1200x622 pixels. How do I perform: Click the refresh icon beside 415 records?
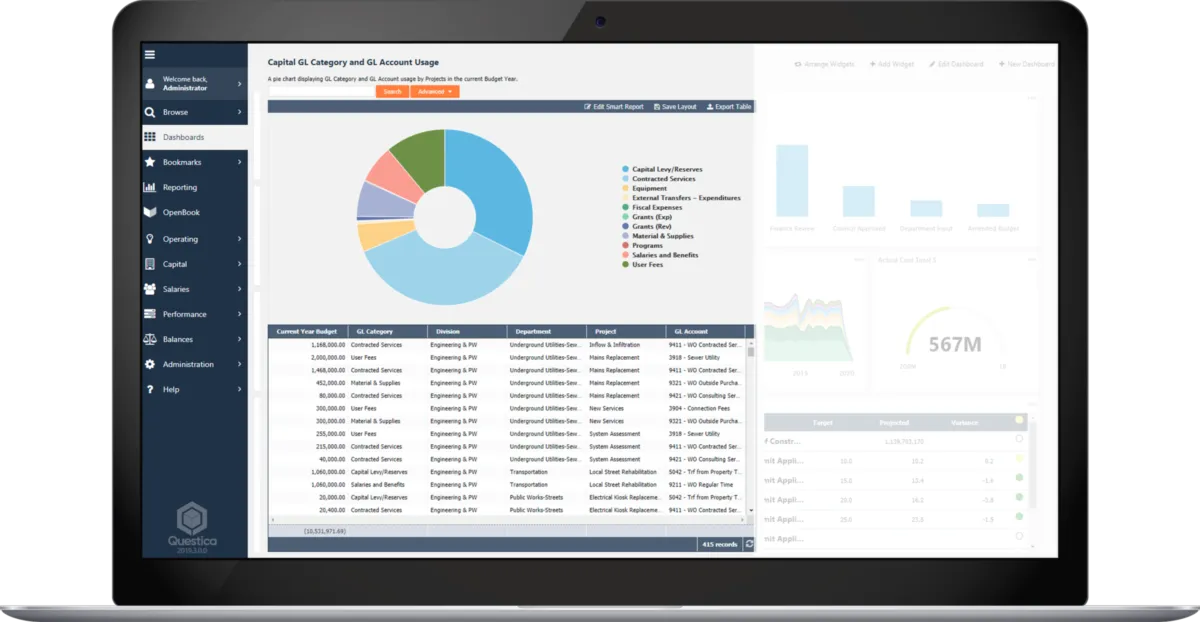pos(749,544)
